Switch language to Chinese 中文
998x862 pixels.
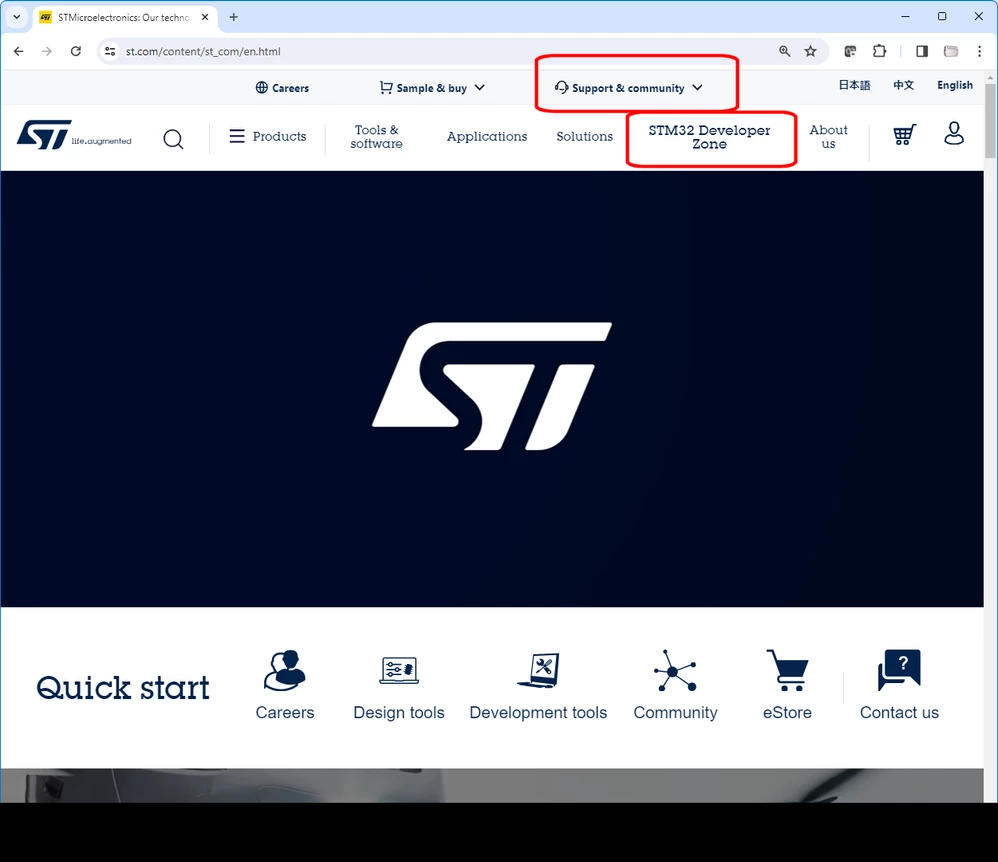point(903,85)
